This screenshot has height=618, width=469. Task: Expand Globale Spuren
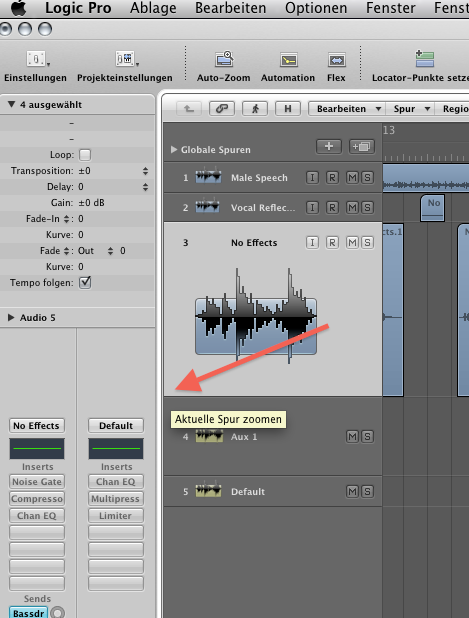coord(173,149)
